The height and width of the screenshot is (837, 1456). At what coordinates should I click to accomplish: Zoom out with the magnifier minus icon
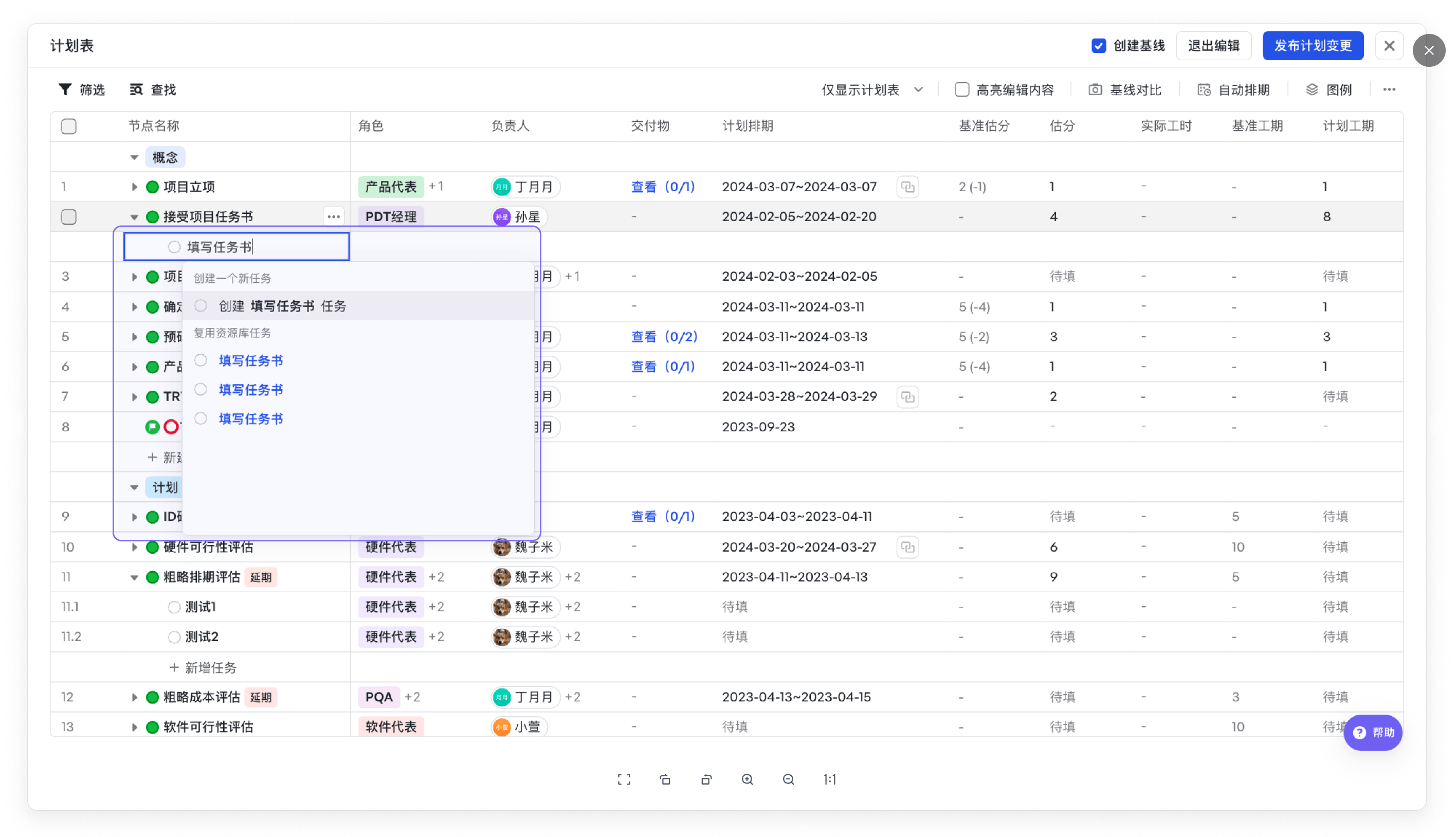pos(789,779)
